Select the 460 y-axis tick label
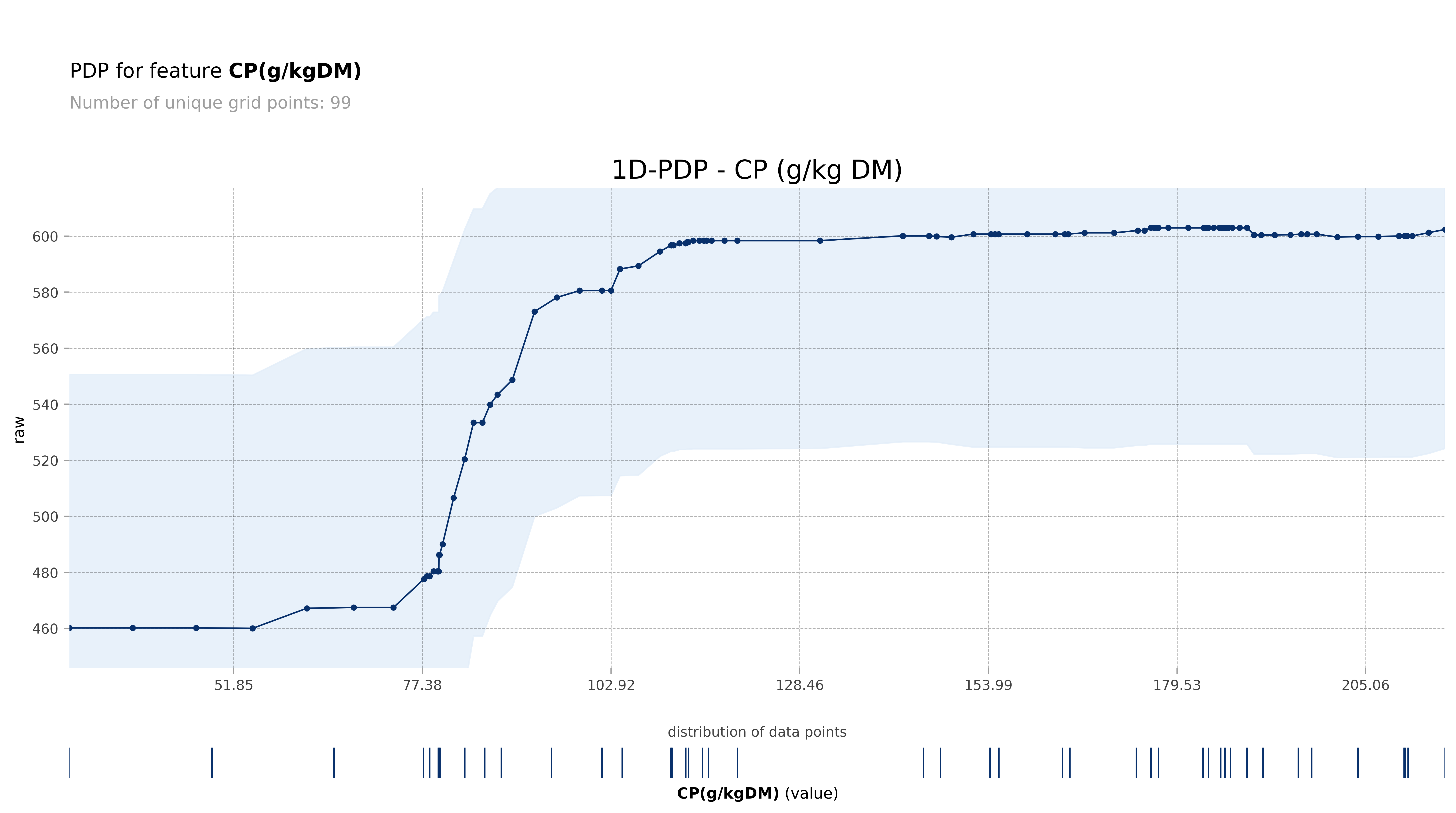The image size is (1456, 813). [x=45, y=629]
